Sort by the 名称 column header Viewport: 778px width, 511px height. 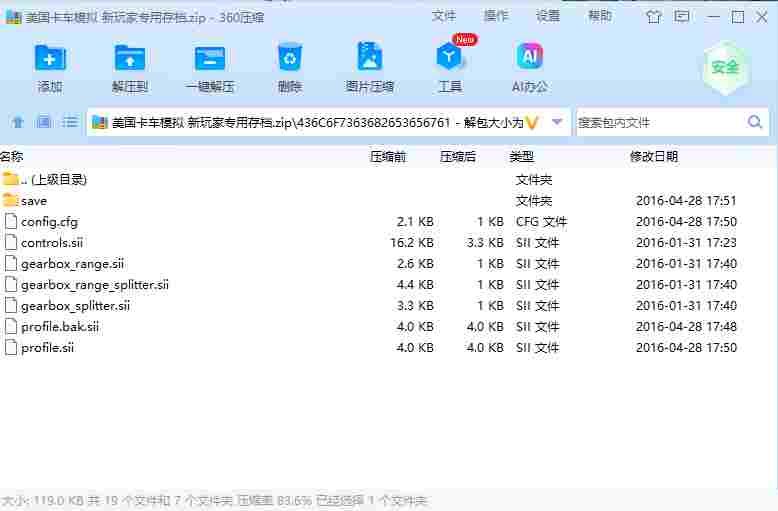click(12, 157)
